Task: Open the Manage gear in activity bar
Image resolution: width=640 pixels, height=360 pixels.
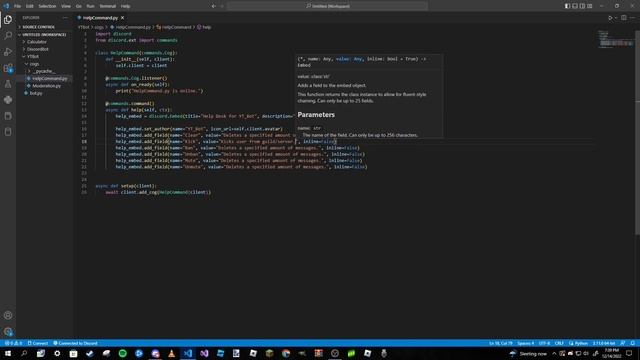Action: [x=8, y=331]
